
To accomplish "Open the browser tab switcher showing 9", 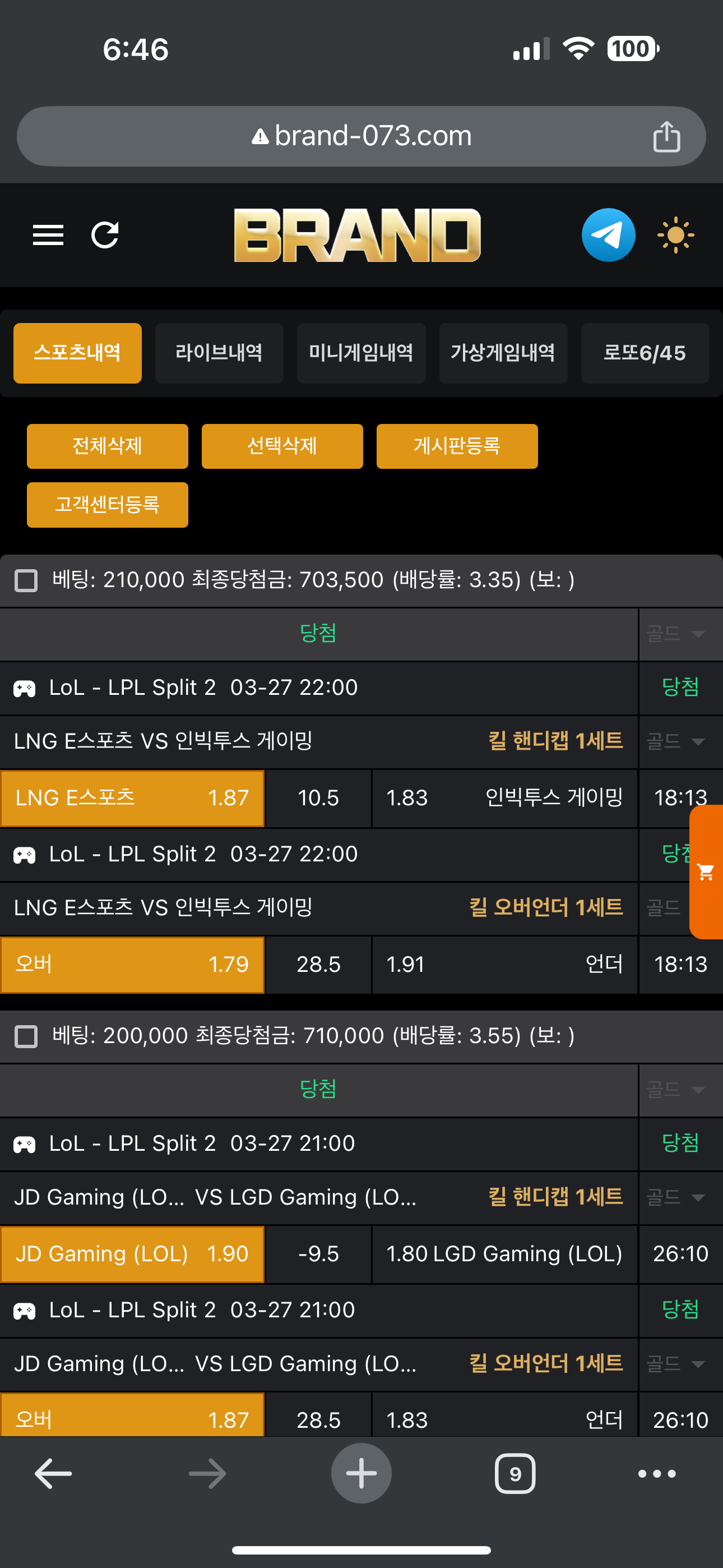I will [x=515, y=1474].
